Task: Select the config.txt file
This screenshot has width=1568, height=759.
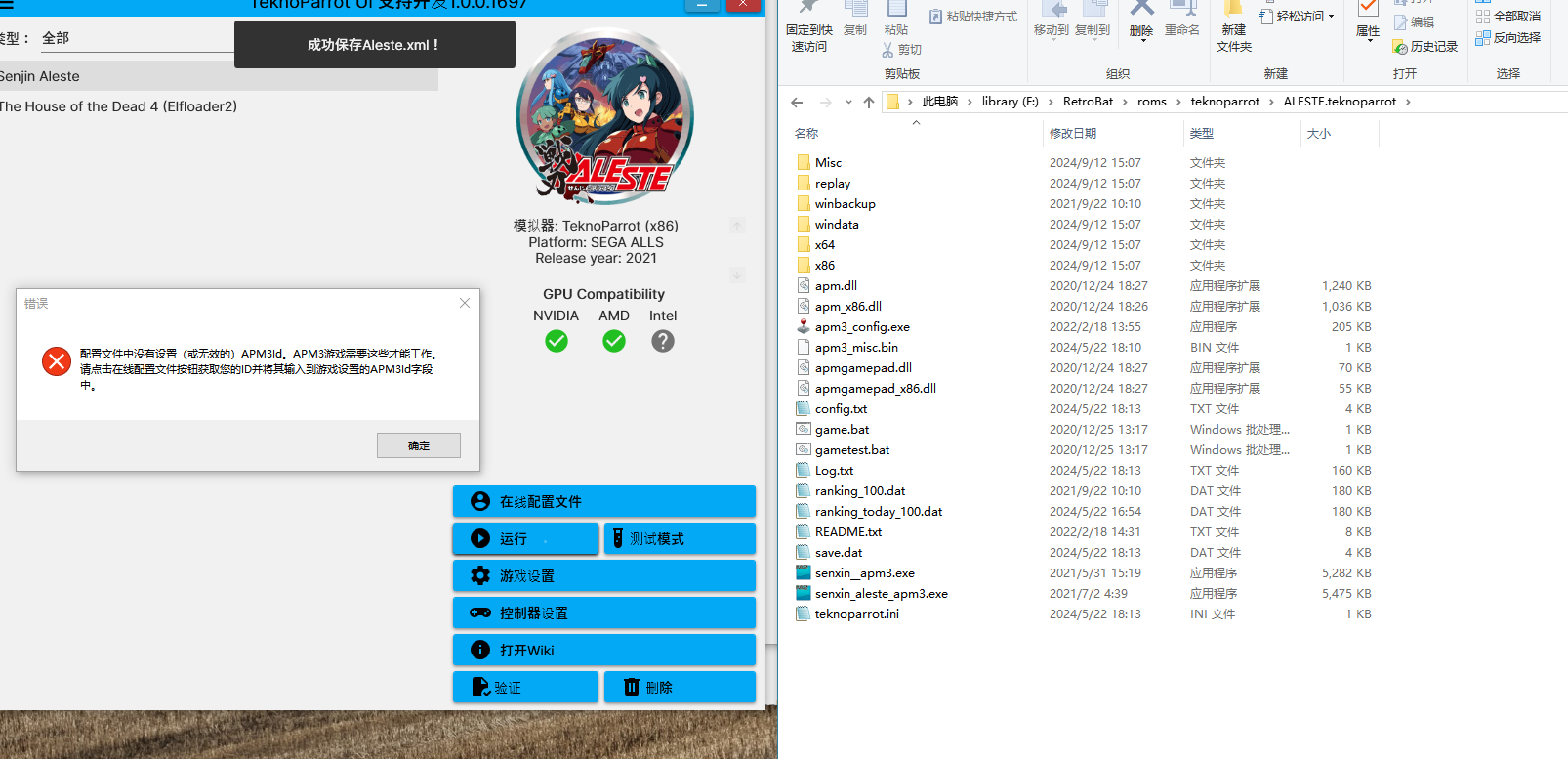Action: click(841, 408)
